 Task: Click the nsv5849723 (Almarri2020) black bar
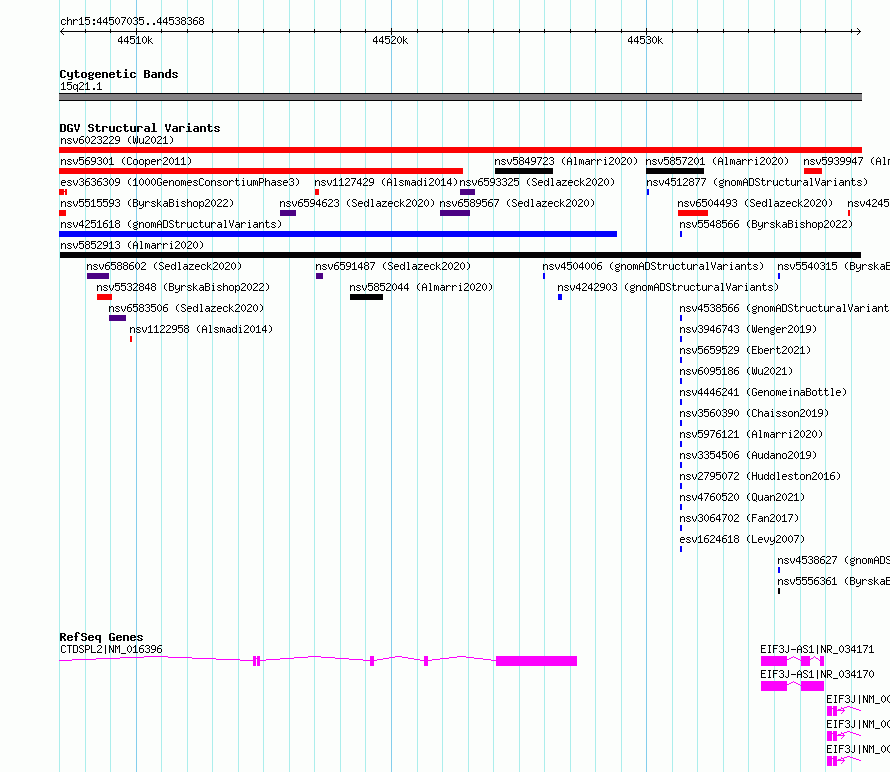tap(524, 171)
